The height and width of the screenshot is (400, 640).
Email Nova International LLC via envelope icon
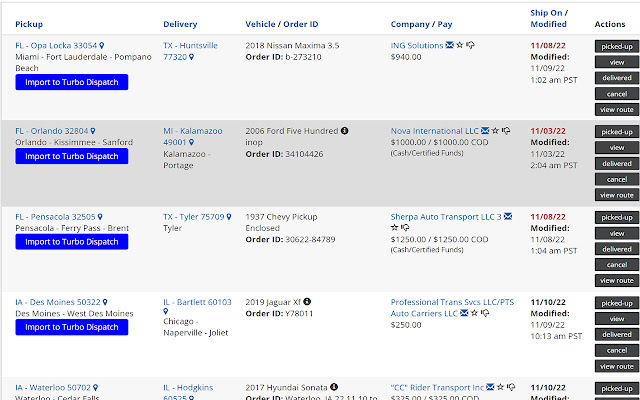pyautogui.click(x=485, y=131)
